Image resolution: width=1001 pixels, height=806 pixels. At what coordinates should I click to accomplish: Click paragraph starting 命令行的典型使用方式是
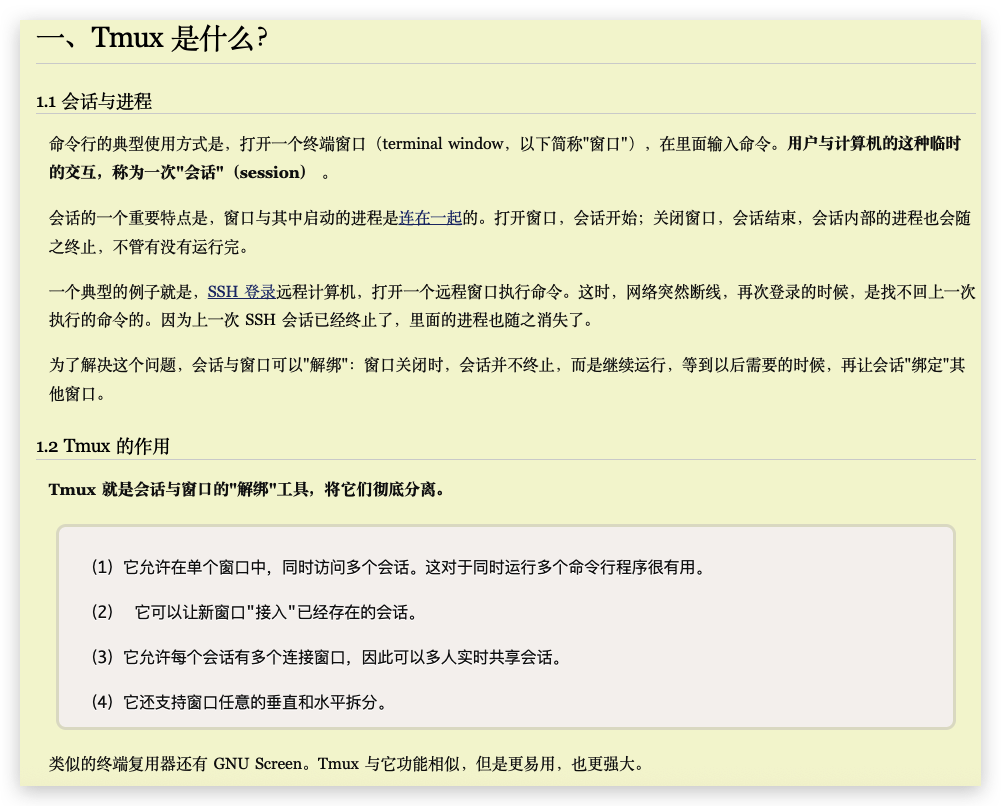(505, 158)
